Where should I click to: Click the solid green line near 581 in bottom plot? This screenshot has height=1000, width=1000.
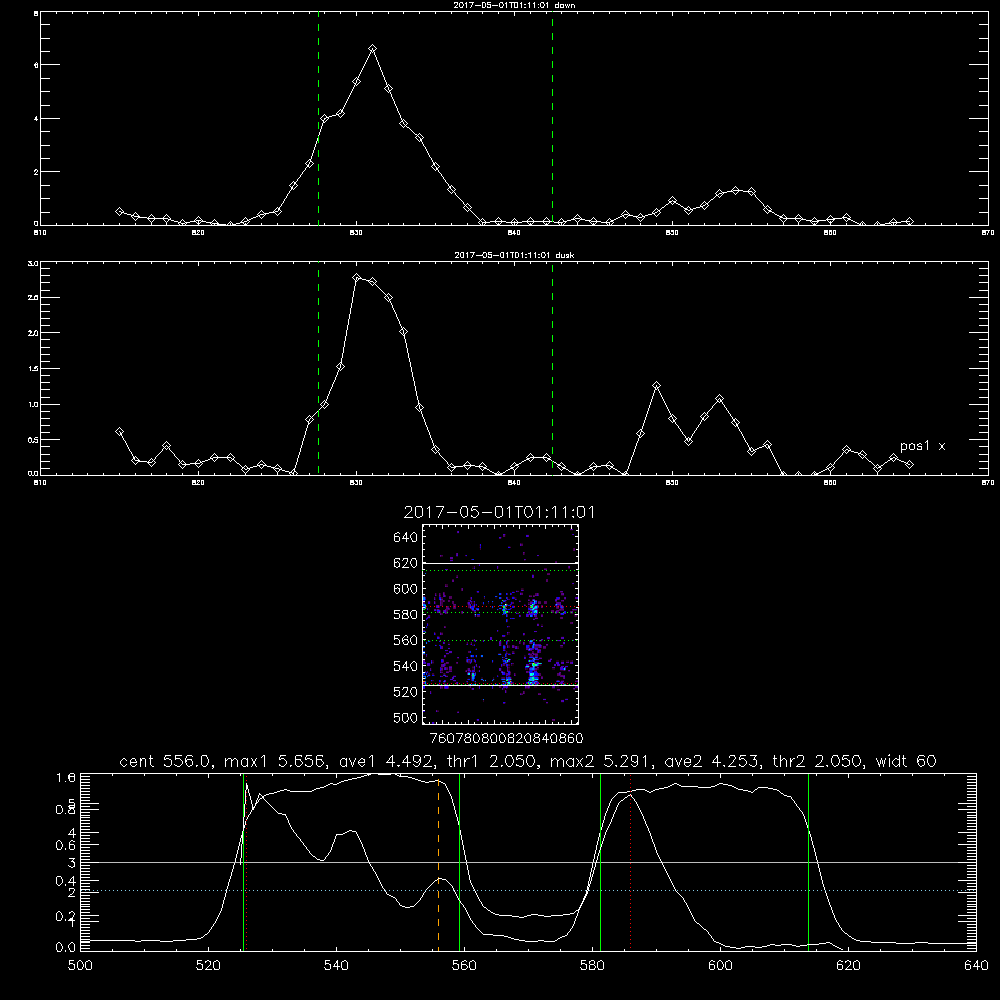600,861
